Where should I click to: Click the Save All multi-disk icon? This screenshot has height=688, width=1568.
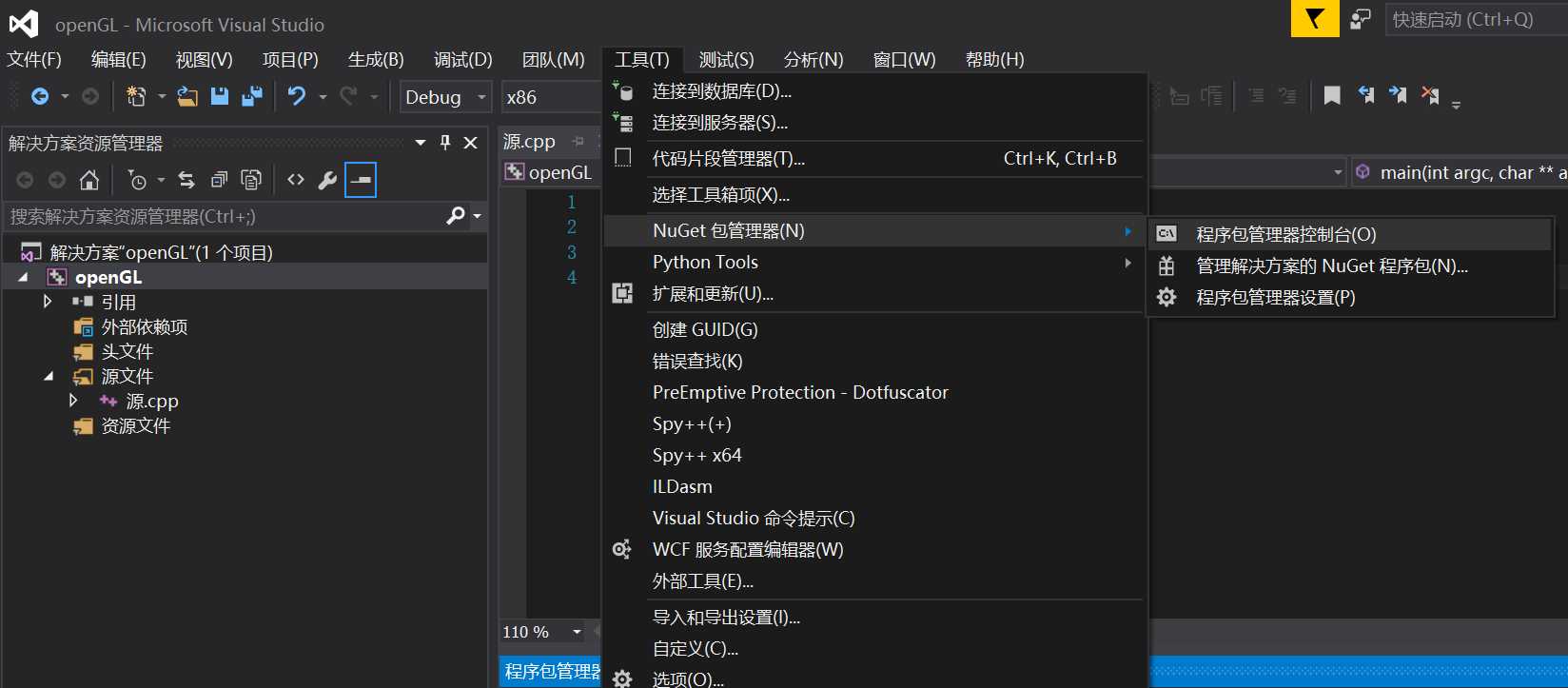click(252, 96)
